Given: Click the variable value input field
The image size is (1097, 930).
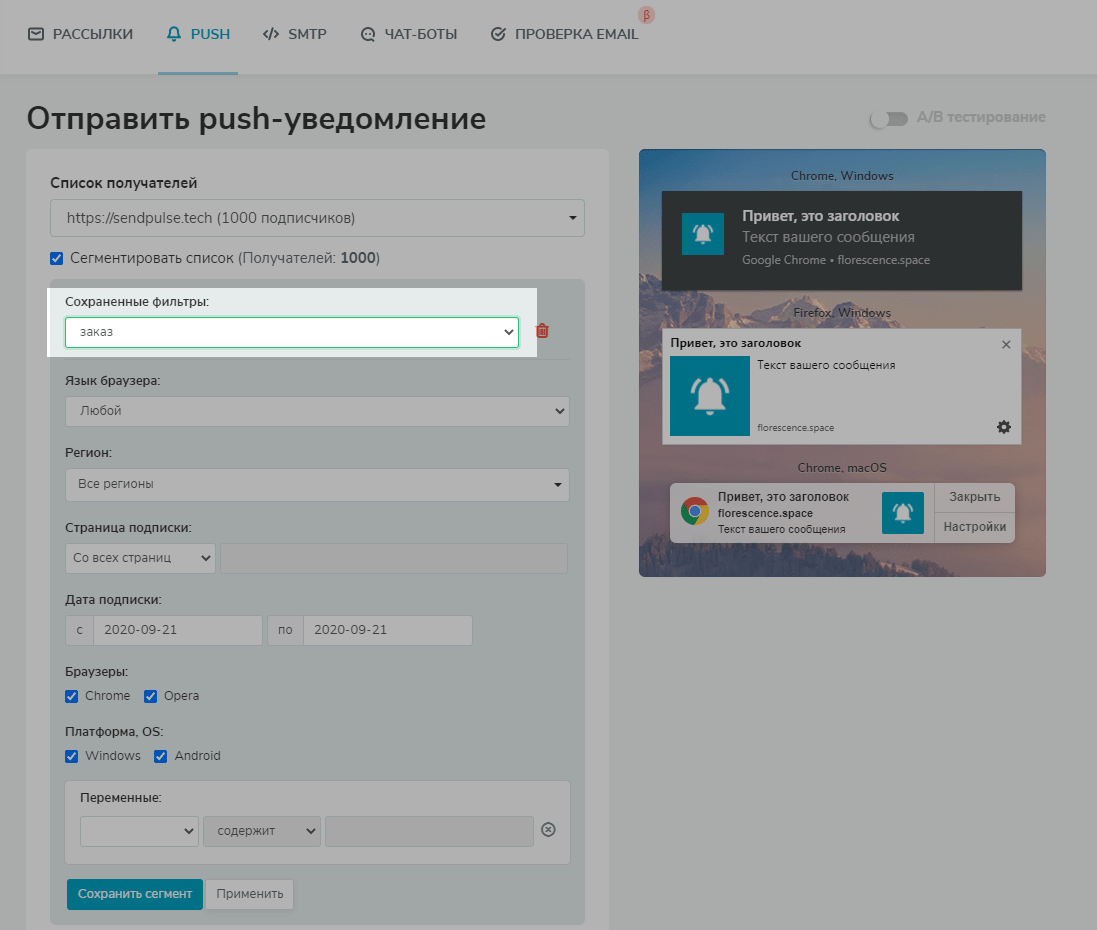Looking at the screenshot, I should [430, 831].
